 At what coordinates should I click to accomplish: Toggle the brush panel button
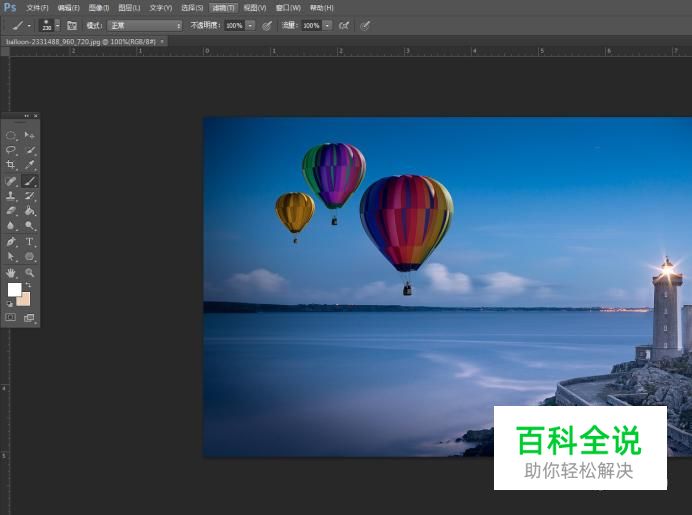tap(72, 25)
